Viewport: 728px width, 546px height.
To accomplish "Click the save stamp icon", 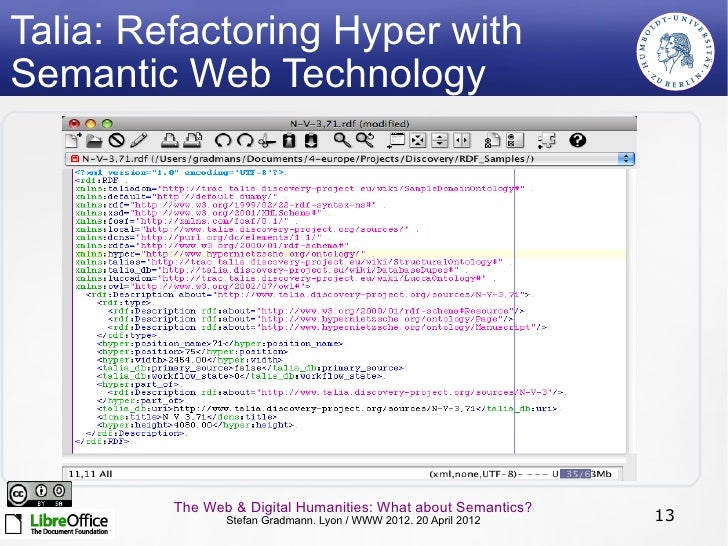I will [x=169, y=140].
